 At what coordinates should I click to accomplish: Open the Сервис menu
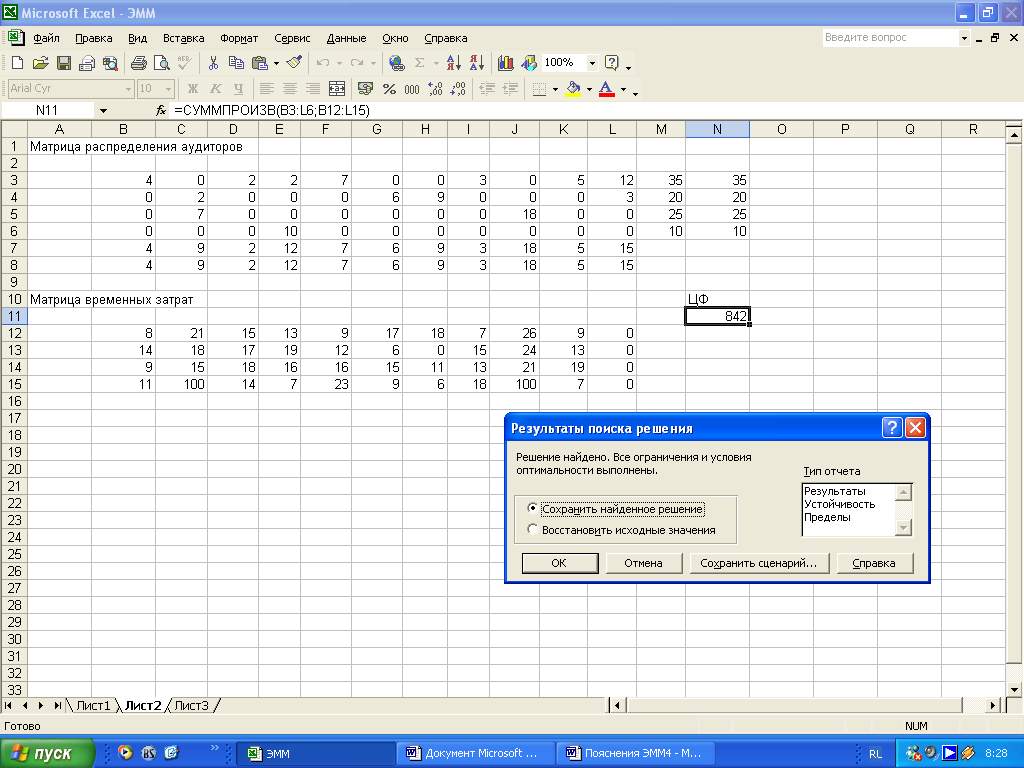(x=292, y=38)
